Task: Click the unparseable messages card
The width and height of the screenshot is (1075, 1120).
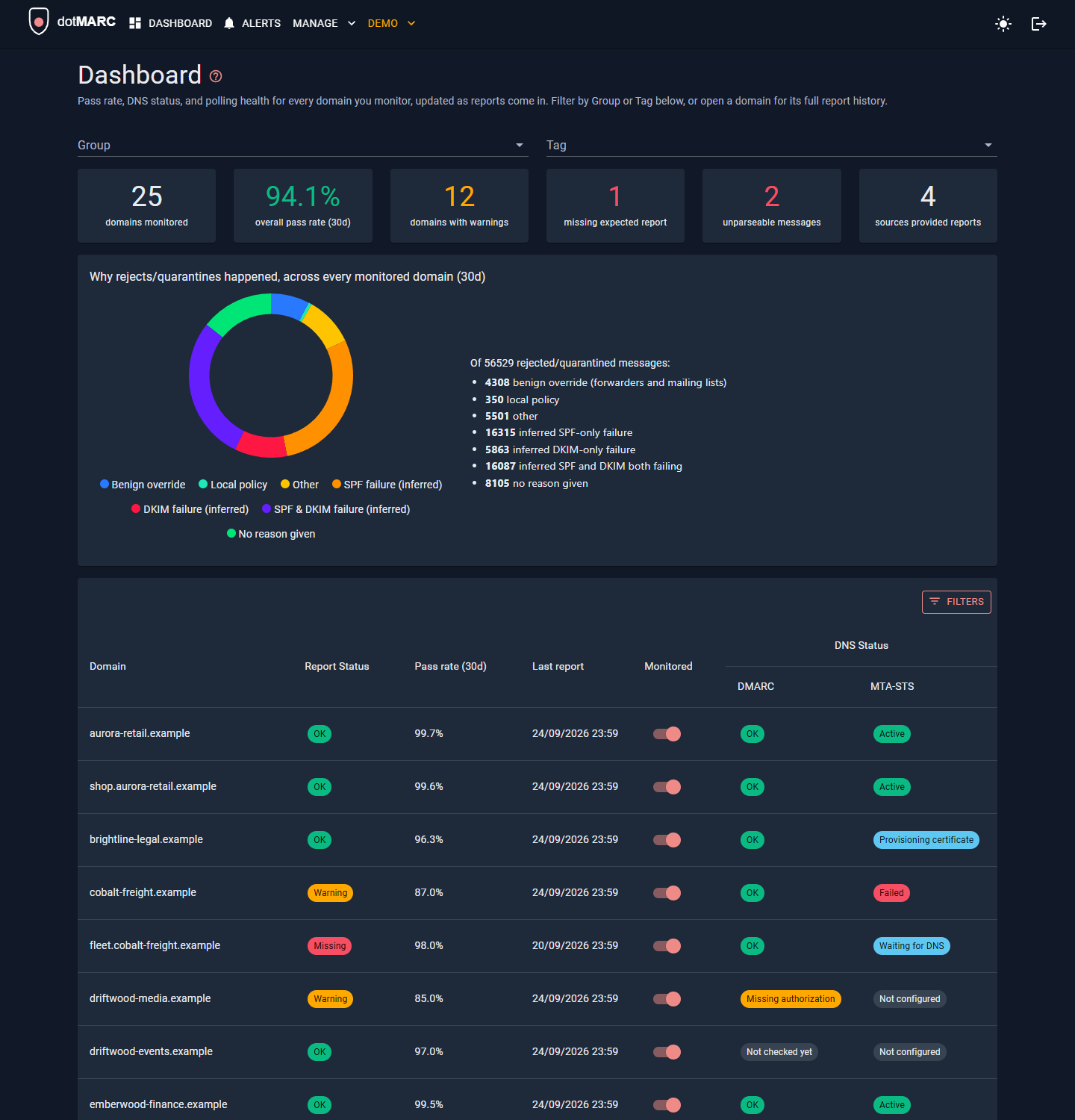Action: 772,205
